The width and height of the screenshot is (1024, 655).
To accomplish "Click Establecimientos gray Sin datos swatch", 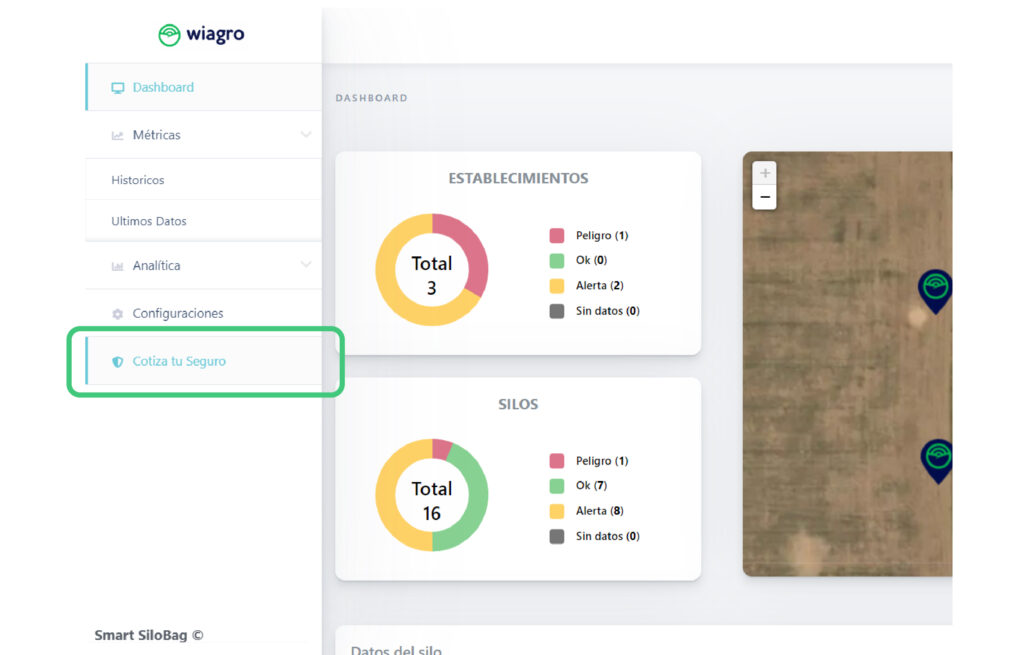I will click(557, 312).
